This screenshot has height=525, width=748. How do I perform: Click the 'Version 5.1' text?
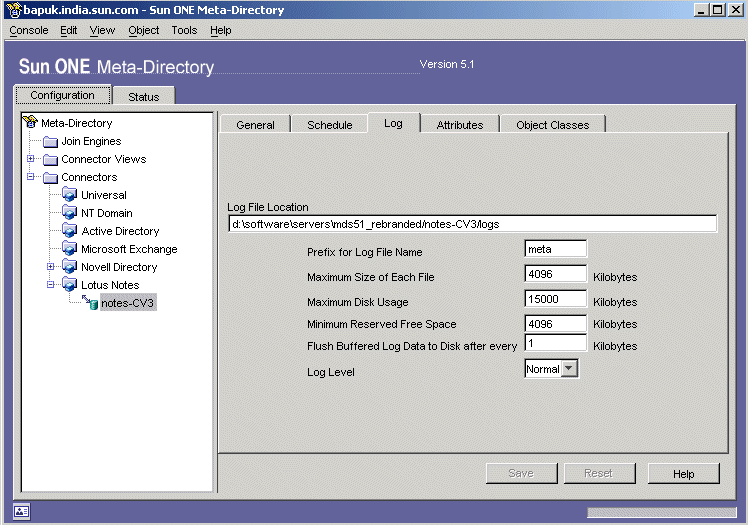[447, 64]
